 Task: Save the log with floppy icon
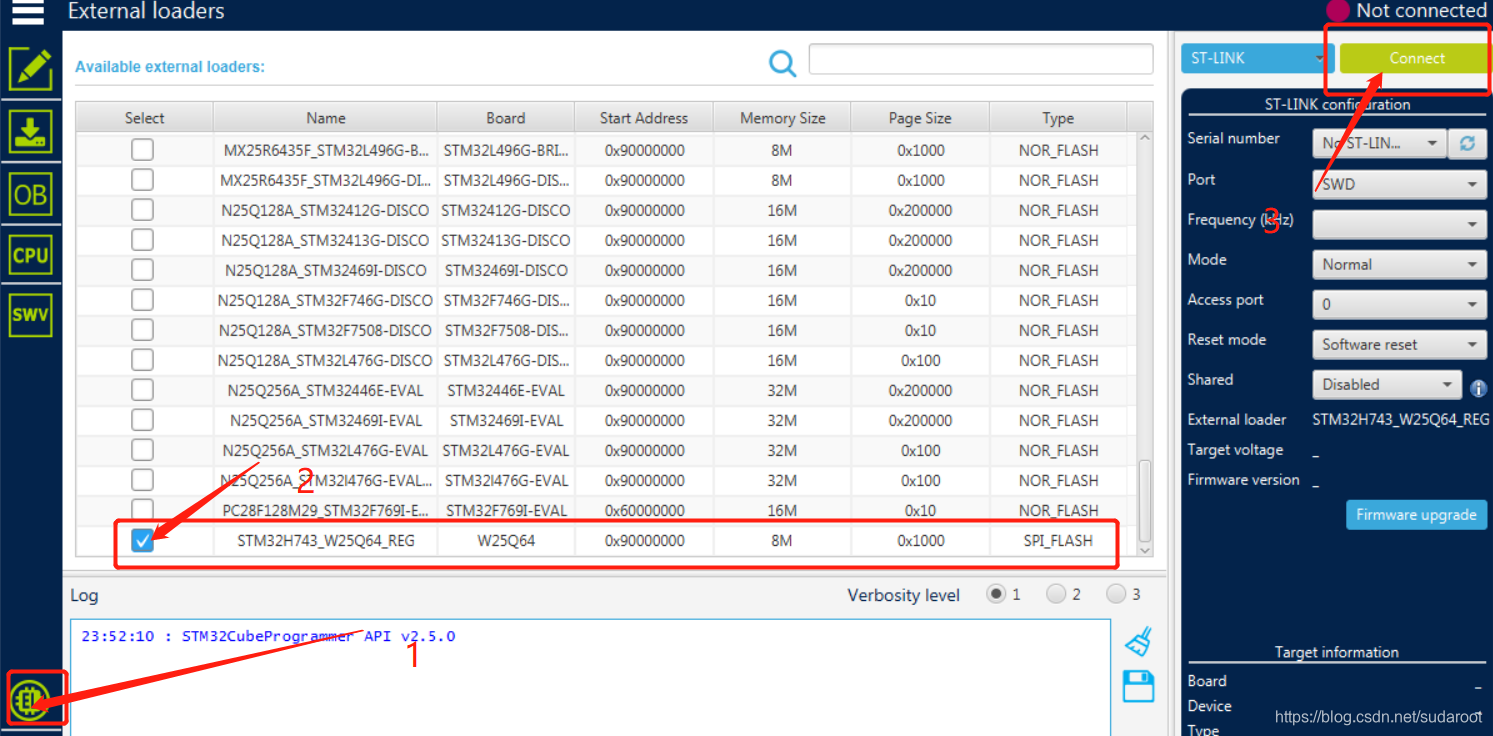1139,687
